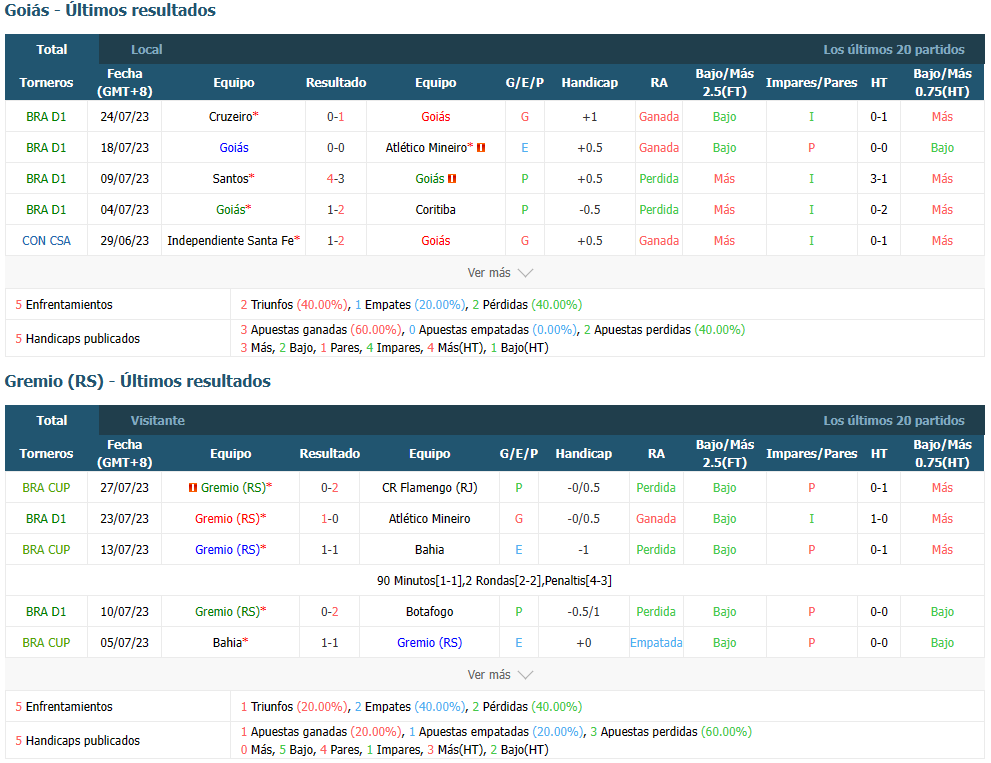Open Independiente Santa Fe team link
The image size is (991, 763).
231,241
